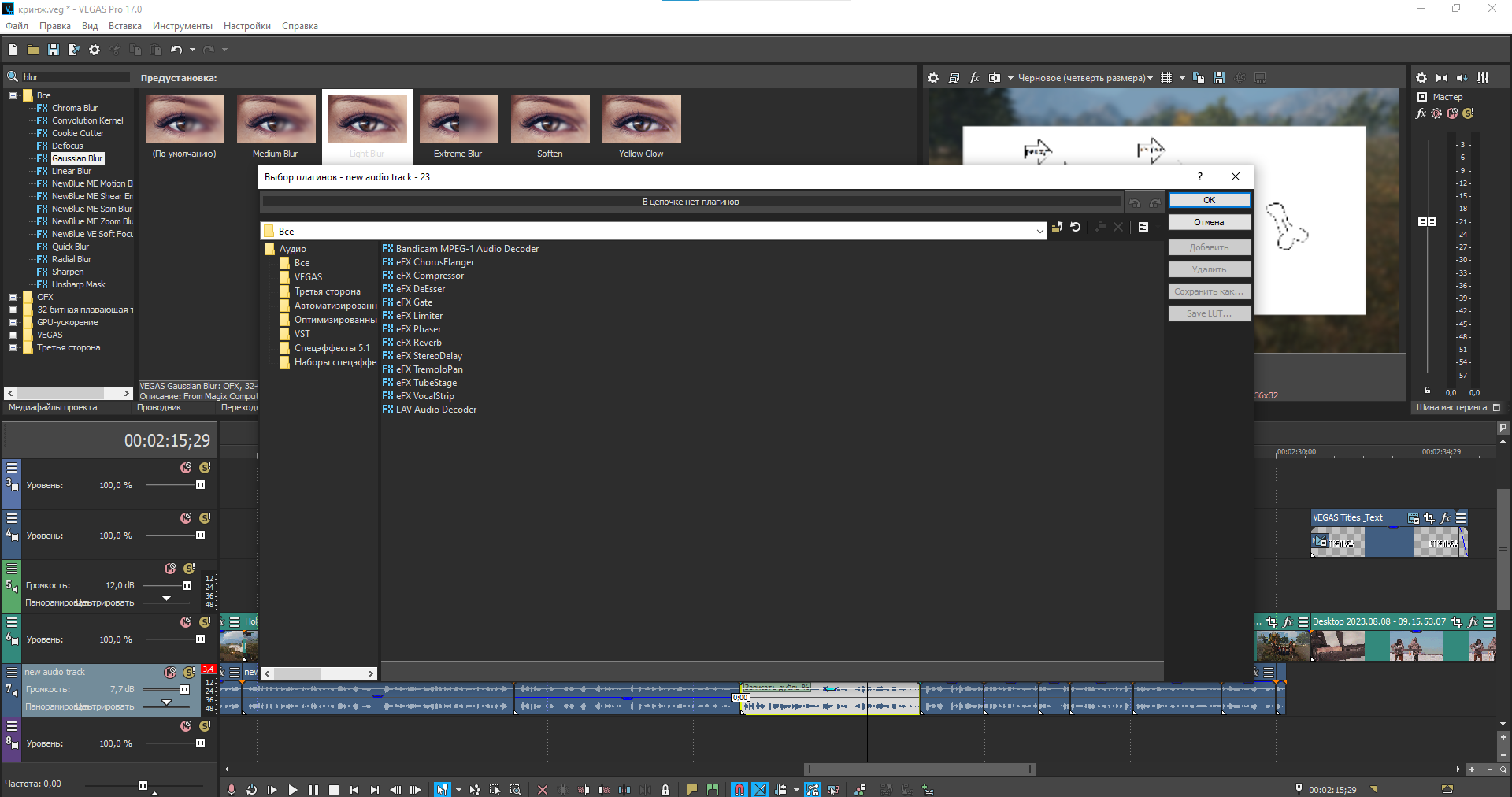The image size is (1512, 797).
Task: Open undo history dropdown arrow
Action: click(192, 50)
